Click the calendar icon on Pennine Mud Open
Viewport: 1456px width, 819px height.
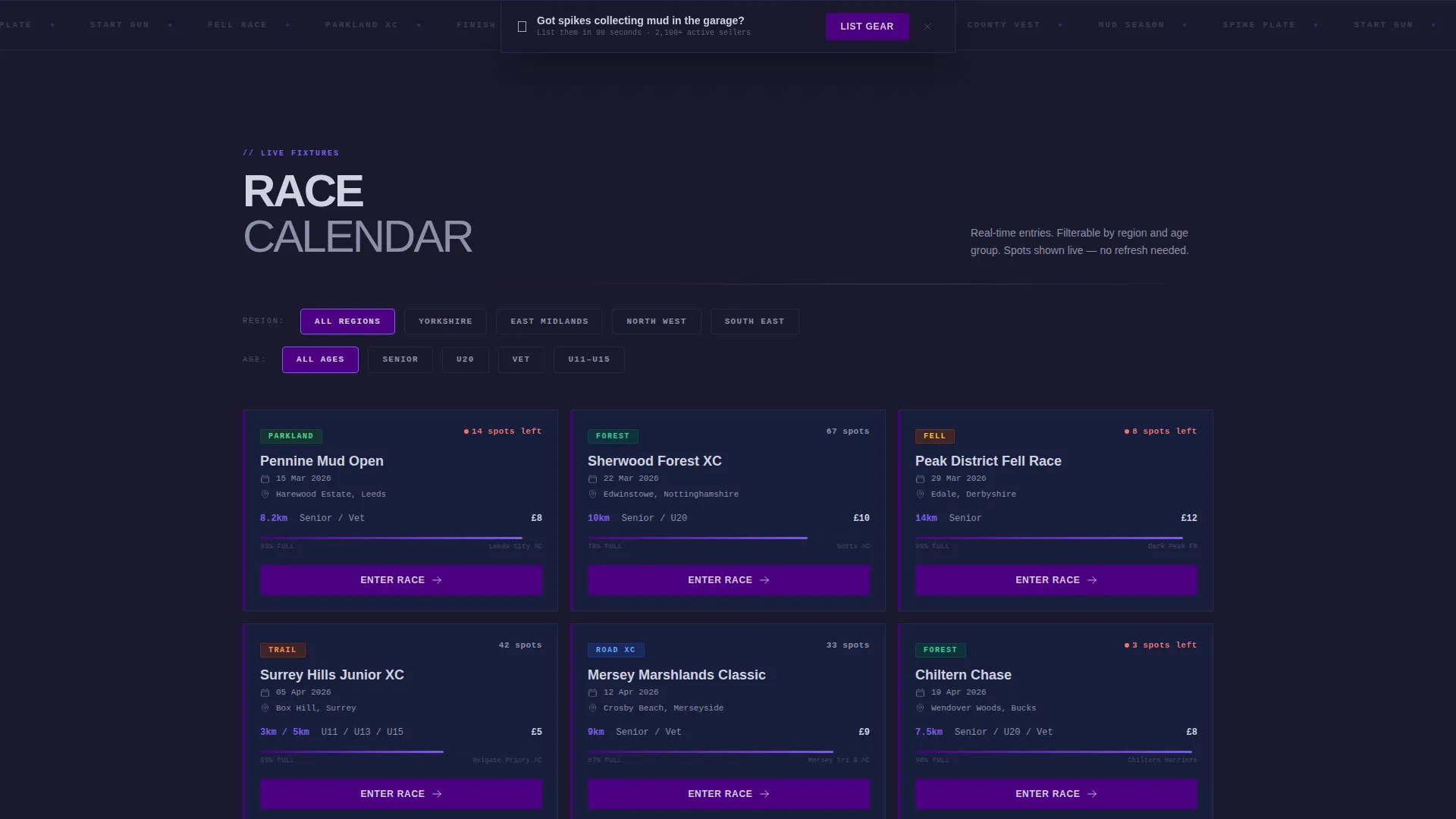(x=265, y=479)
